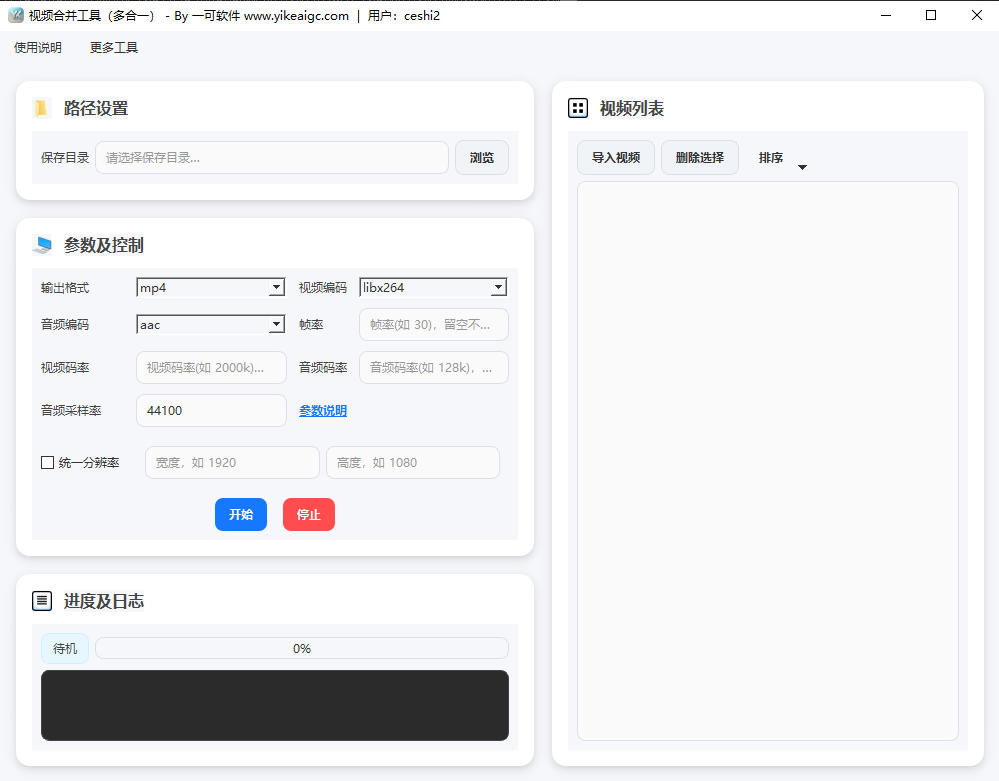Screen dimensions: 999x781
Task: Open the 视频编码 dropdown showing libx264
Action: coord(432,287)
